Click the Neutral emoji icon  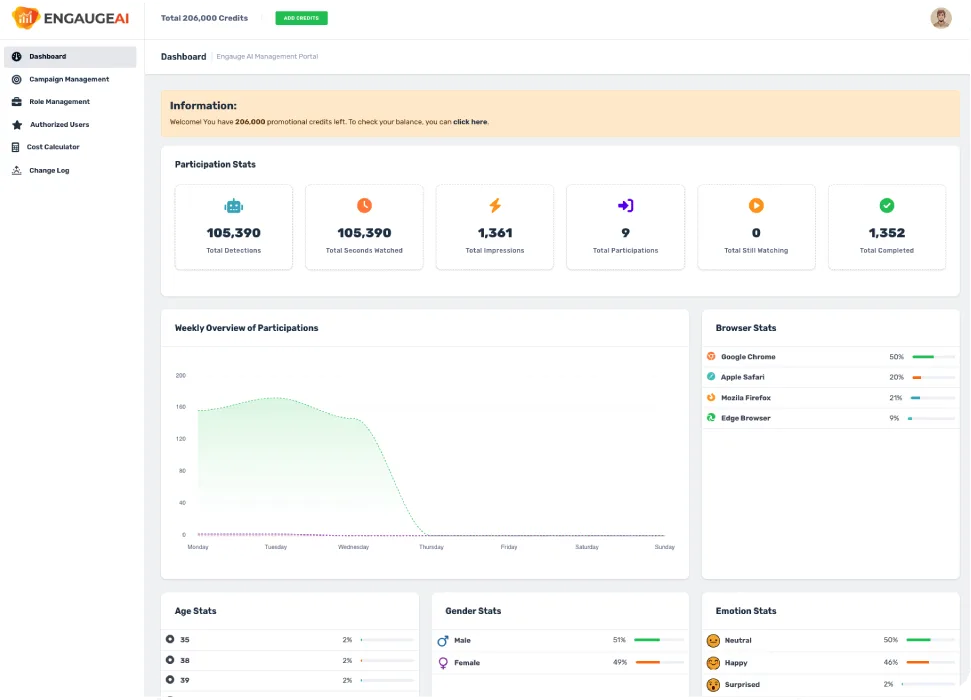point(713,641)
